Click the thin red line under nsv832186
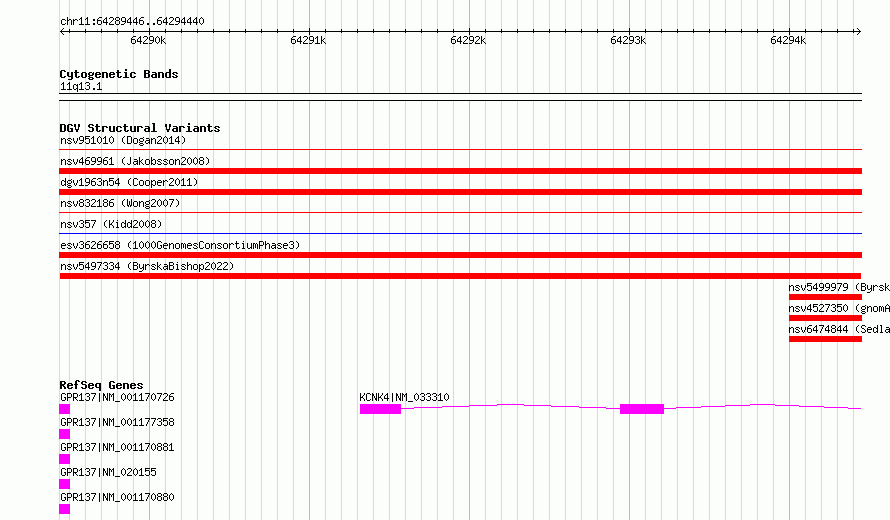The image size is (890, 520). click(460, 213)
